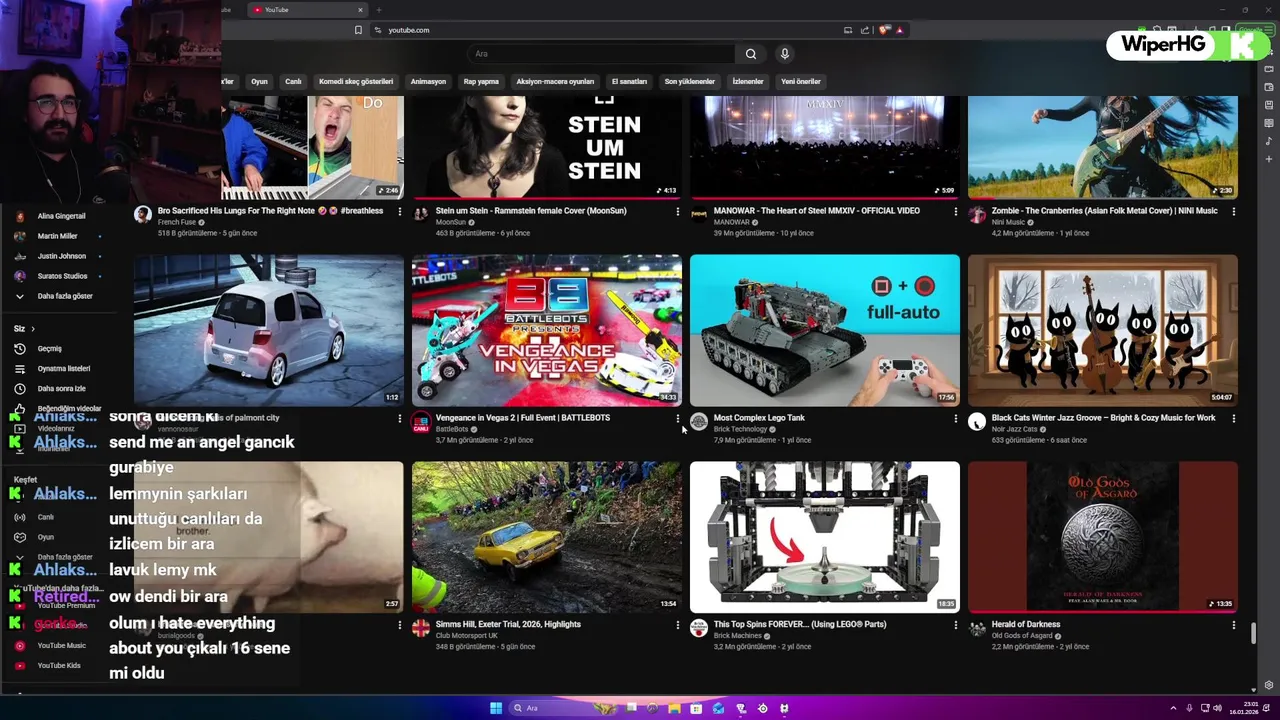Open more options for Zombie Cranberries cover
Screen dimensions: 1280x720
tap(1233, 211)
